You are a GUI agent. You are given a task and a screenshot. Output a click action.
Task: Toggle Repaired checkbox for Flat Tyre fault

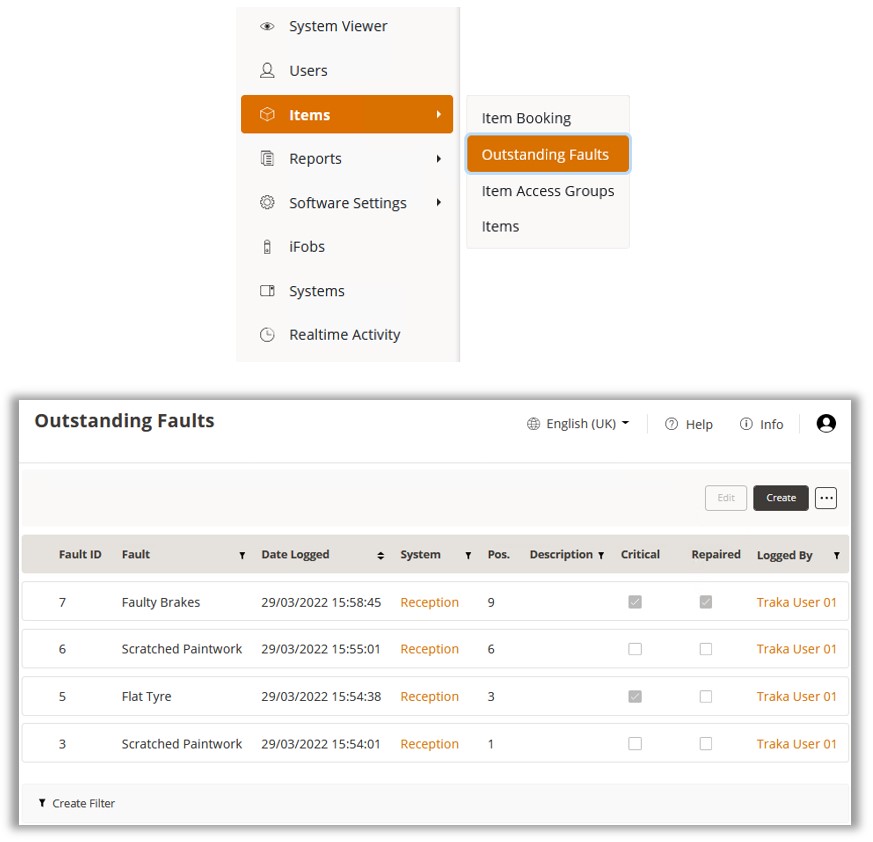click(x=706, y=697)
